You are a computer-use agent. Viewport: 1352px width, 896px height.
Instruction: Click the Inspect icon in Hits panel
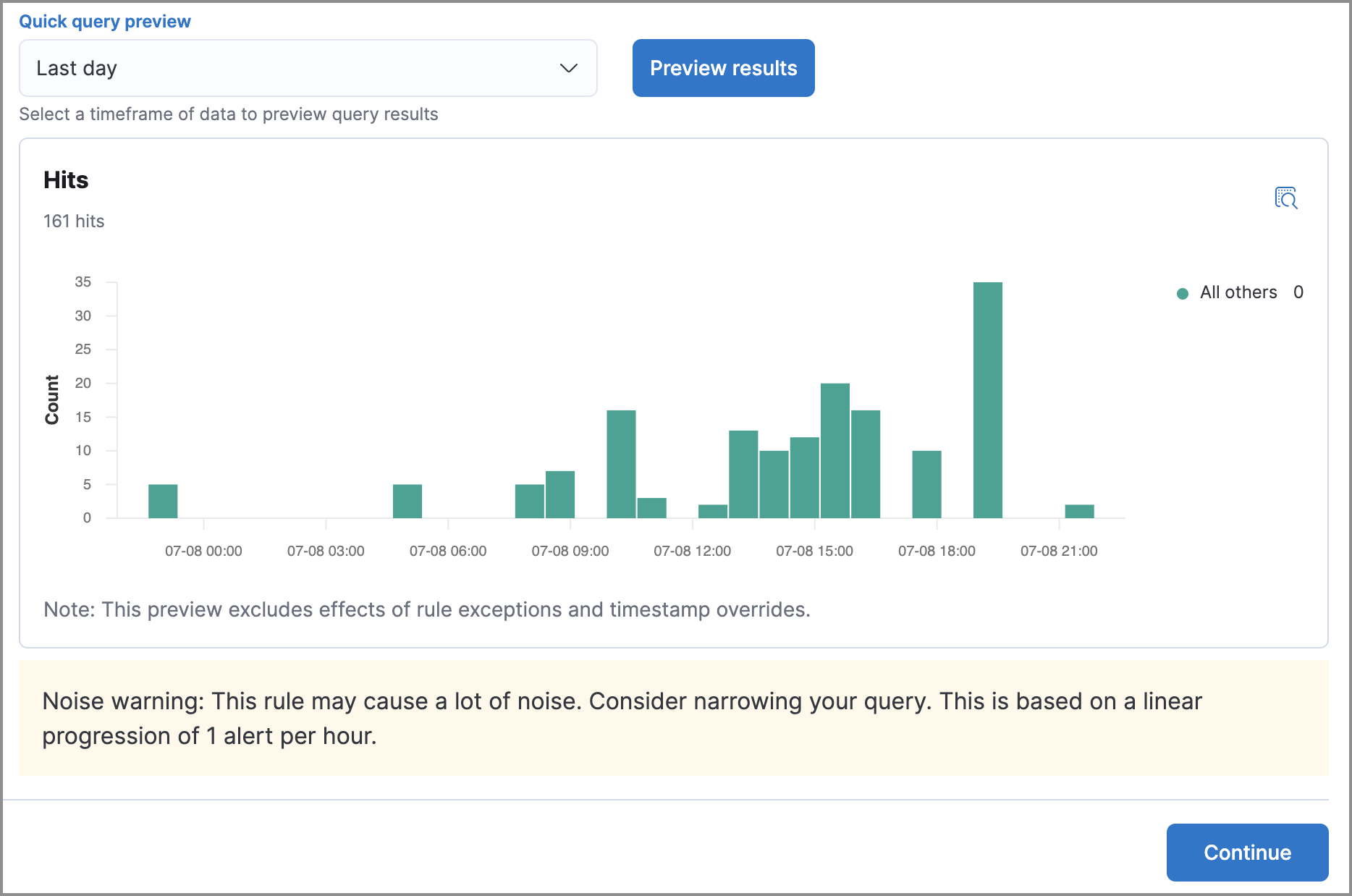[x=1285, y=198]
